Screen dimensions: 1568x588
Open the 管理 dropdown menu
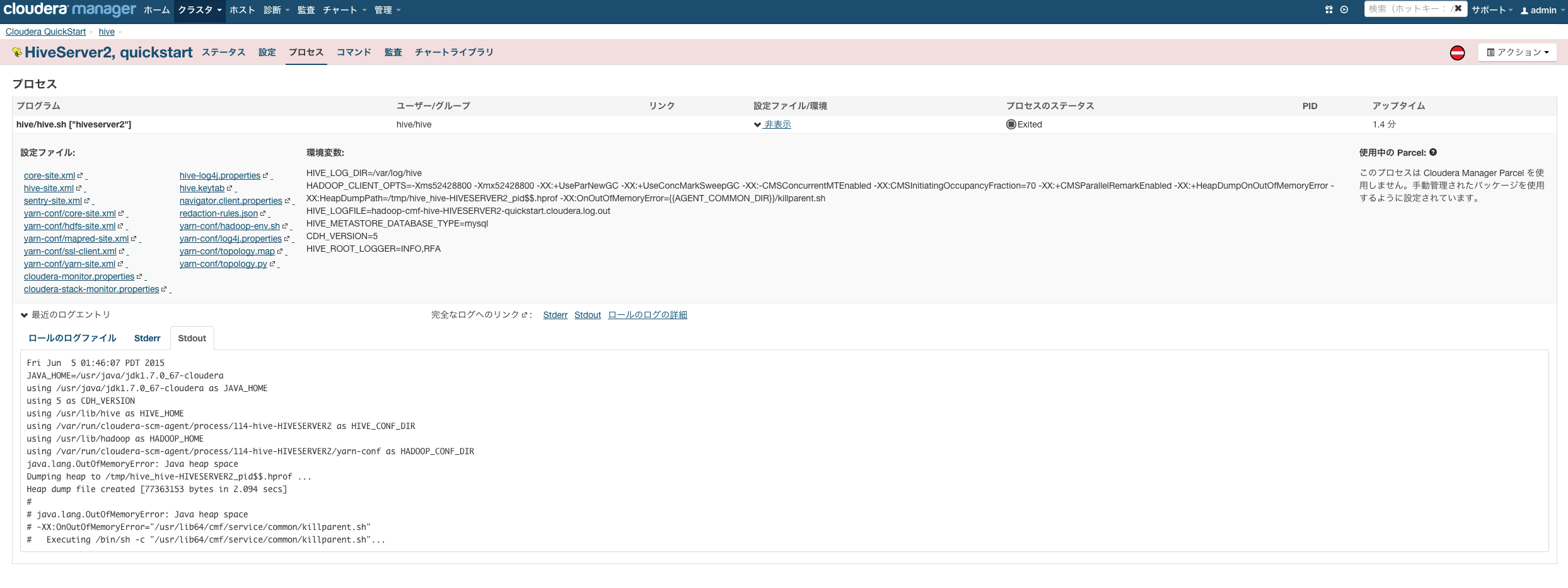(387, 10)
